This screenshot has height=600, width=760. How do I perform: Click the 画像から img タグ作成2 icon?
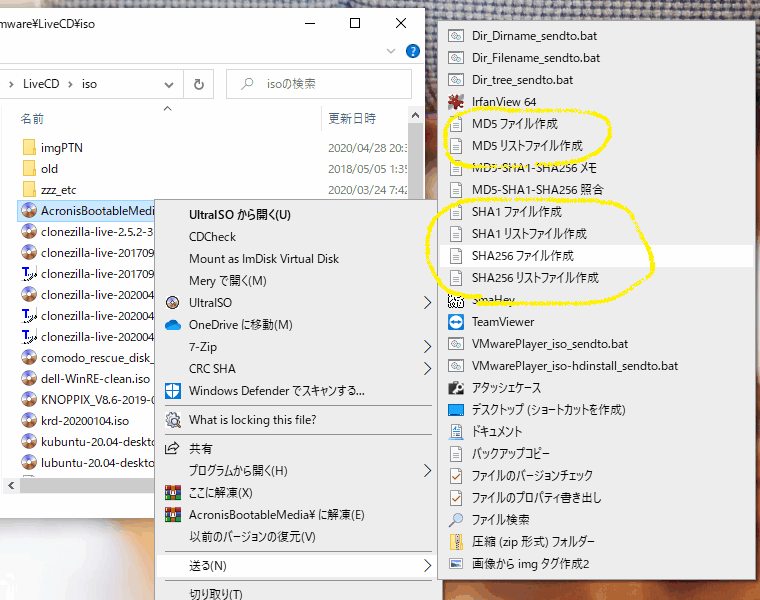pos(456,564)
